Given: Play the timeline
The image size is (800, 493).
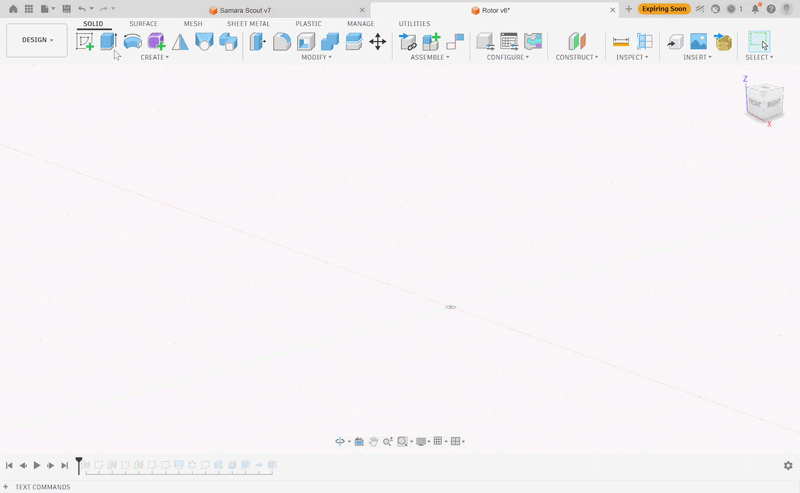Looking at the screenshot, I should 37,465.
